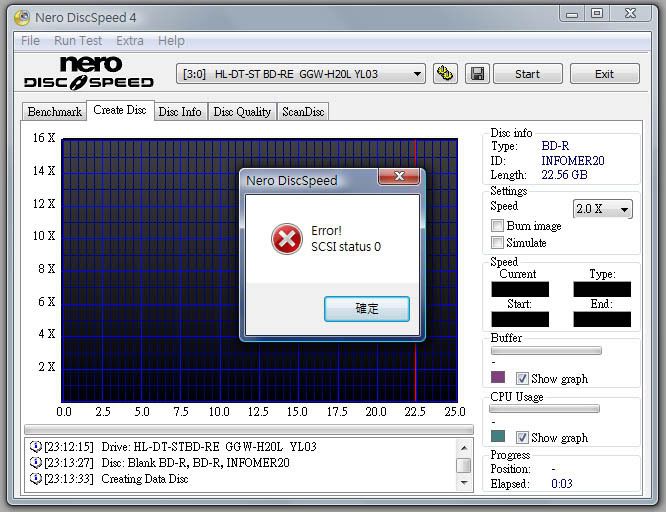Click the Nero Disc Speed logo
The image size is (666, 512).
click(x=89, y=73)
